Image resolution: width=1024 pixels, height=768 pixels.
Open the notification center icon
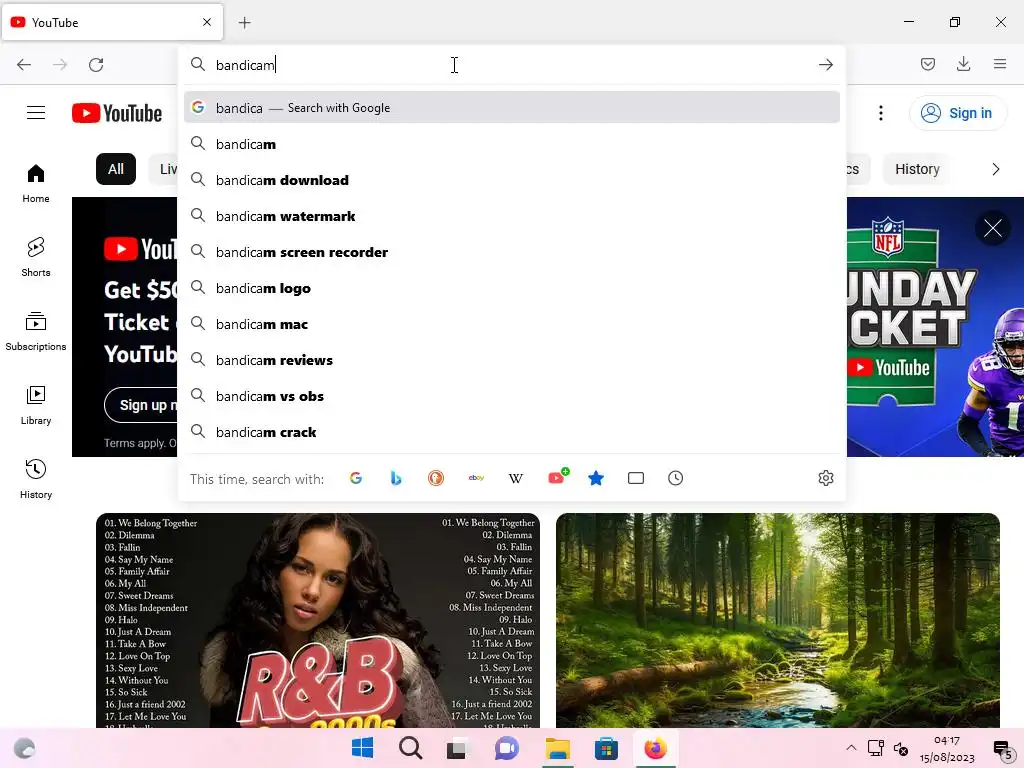(1002, 749)
